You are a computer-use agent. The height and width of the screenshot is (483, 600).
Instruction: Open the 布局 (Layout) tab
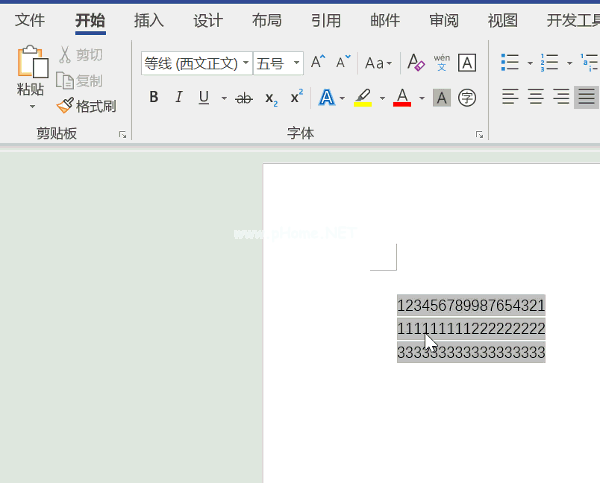pos(267,20)
